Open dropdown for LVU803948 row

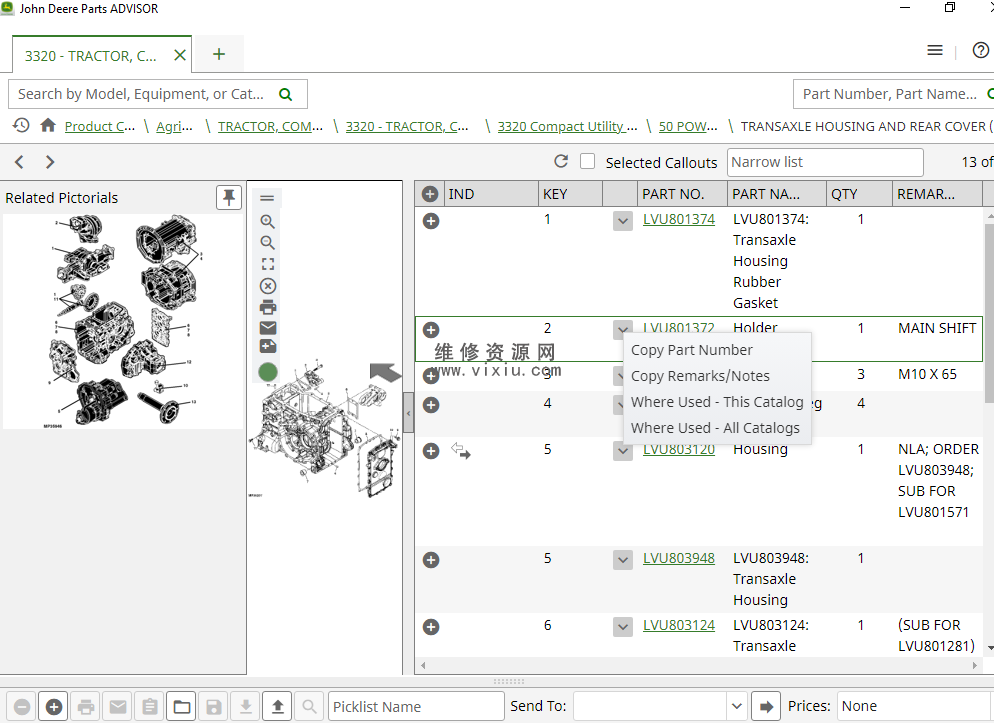[623, 560]
